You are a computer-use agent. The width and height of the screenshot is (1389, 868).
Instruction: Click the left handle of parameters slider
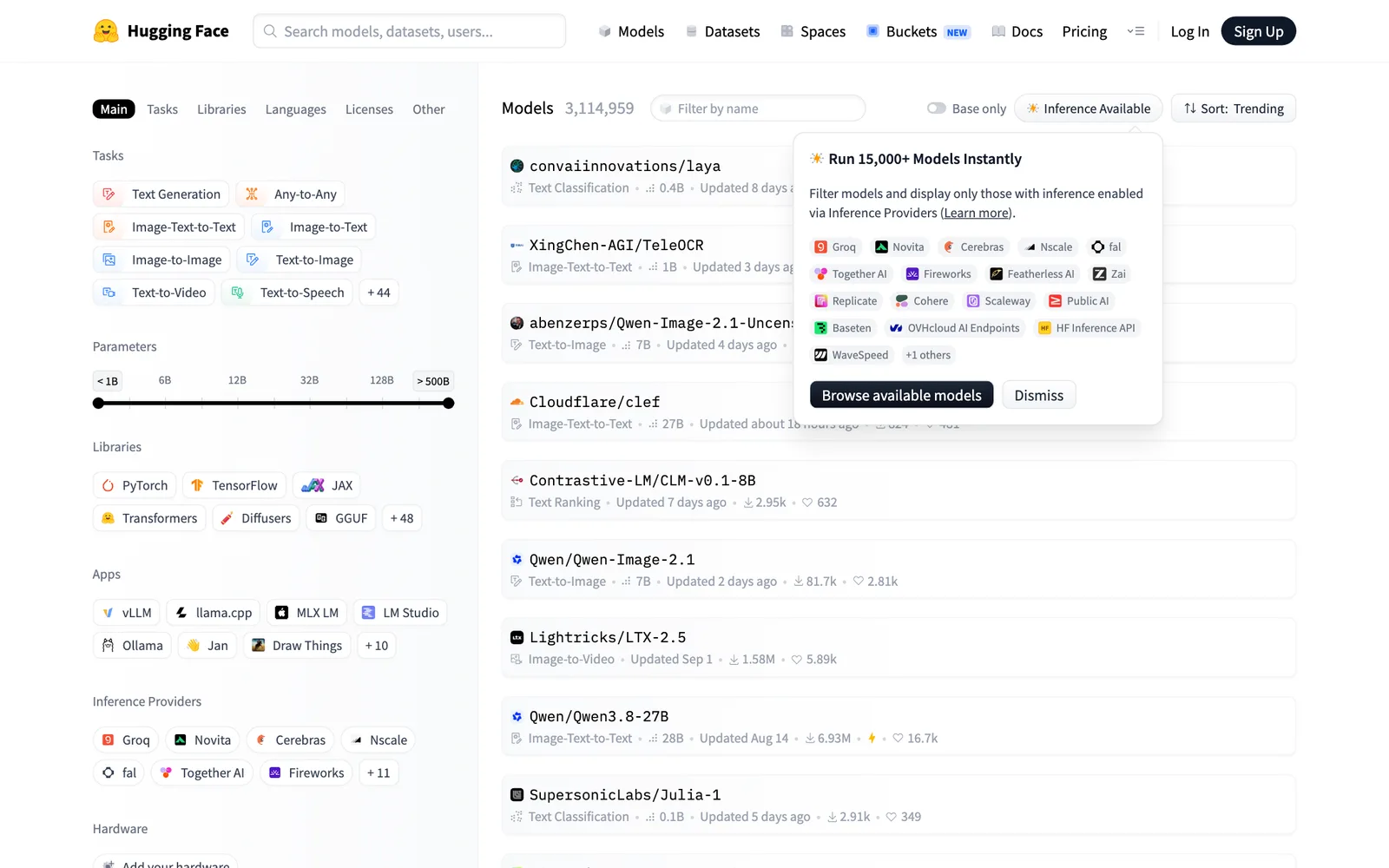coord(98,404)
